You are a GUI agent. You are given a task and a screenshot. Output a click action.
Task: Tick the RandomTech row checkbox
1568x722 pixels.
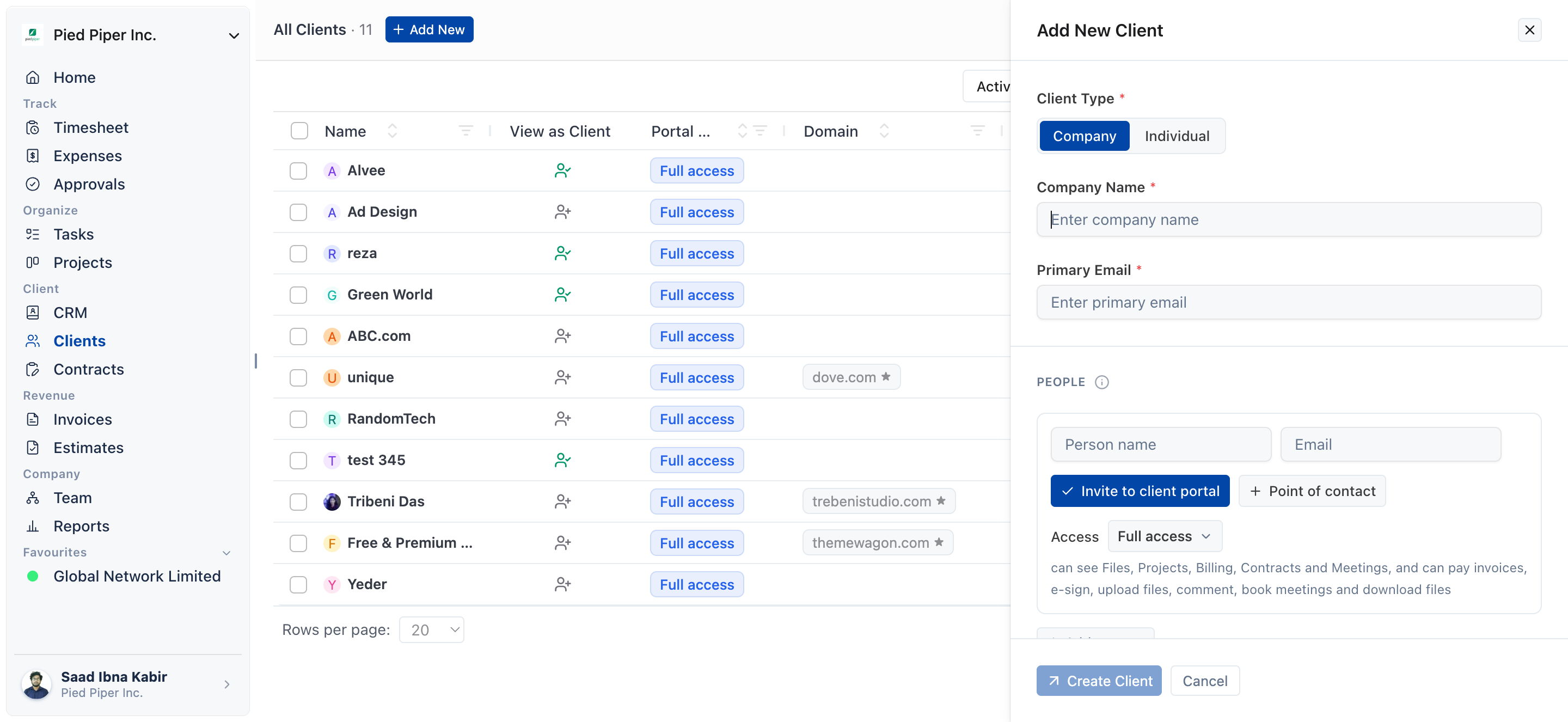pos(298,419)
